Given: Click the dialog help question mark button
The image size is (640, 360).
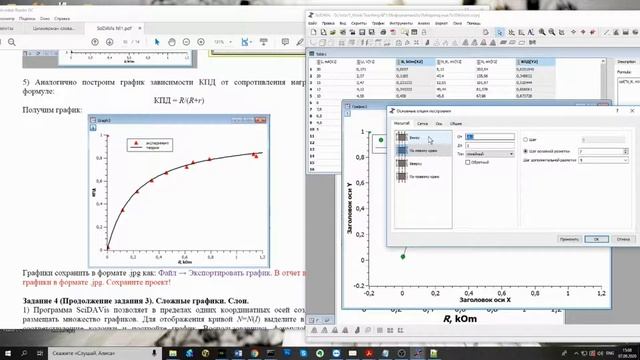Looking at the screenshot, I should pyautogui.click(x=617, y=111).
